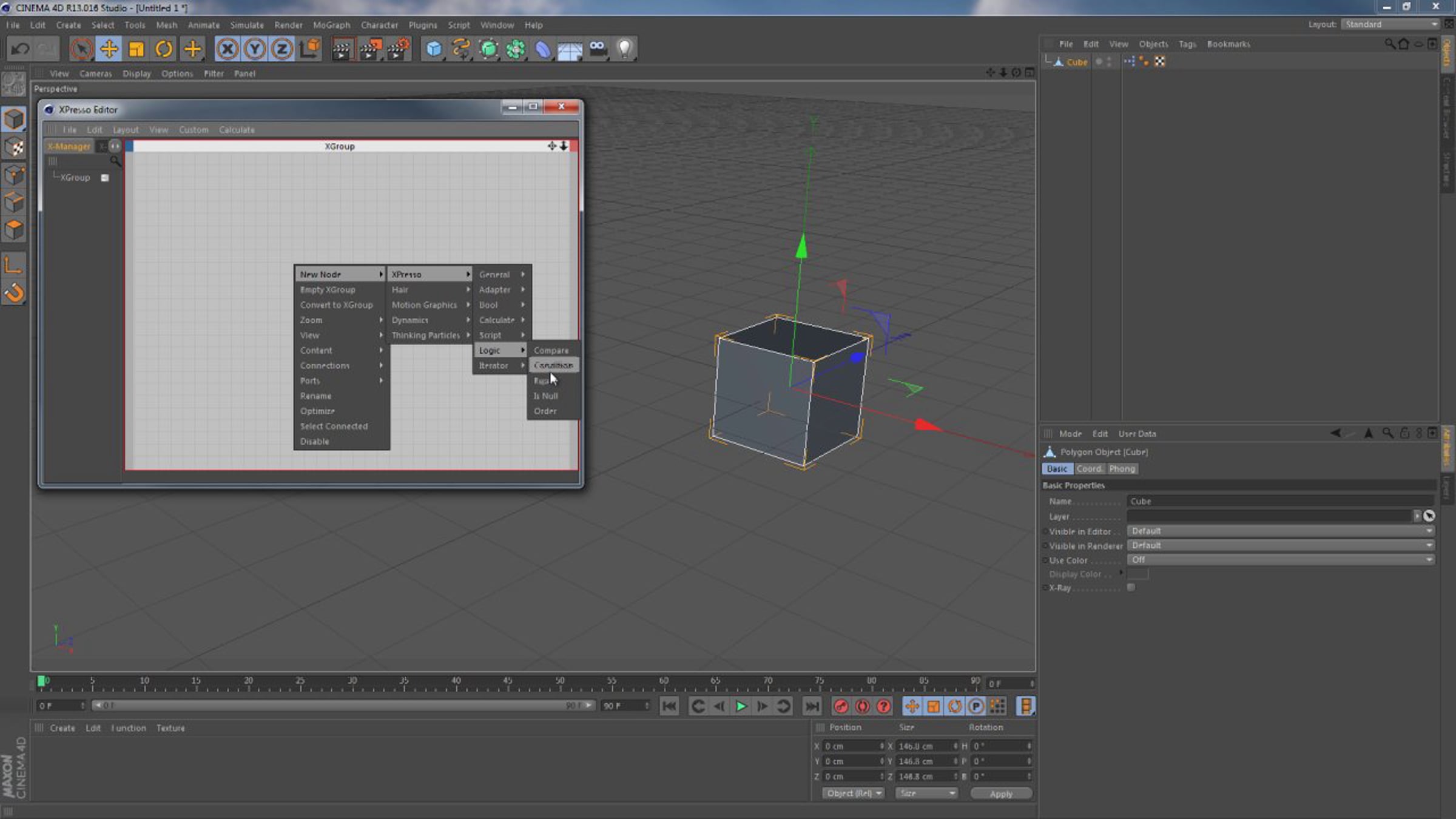Open Visible in Renderer dropdown

coord(1281,545)
